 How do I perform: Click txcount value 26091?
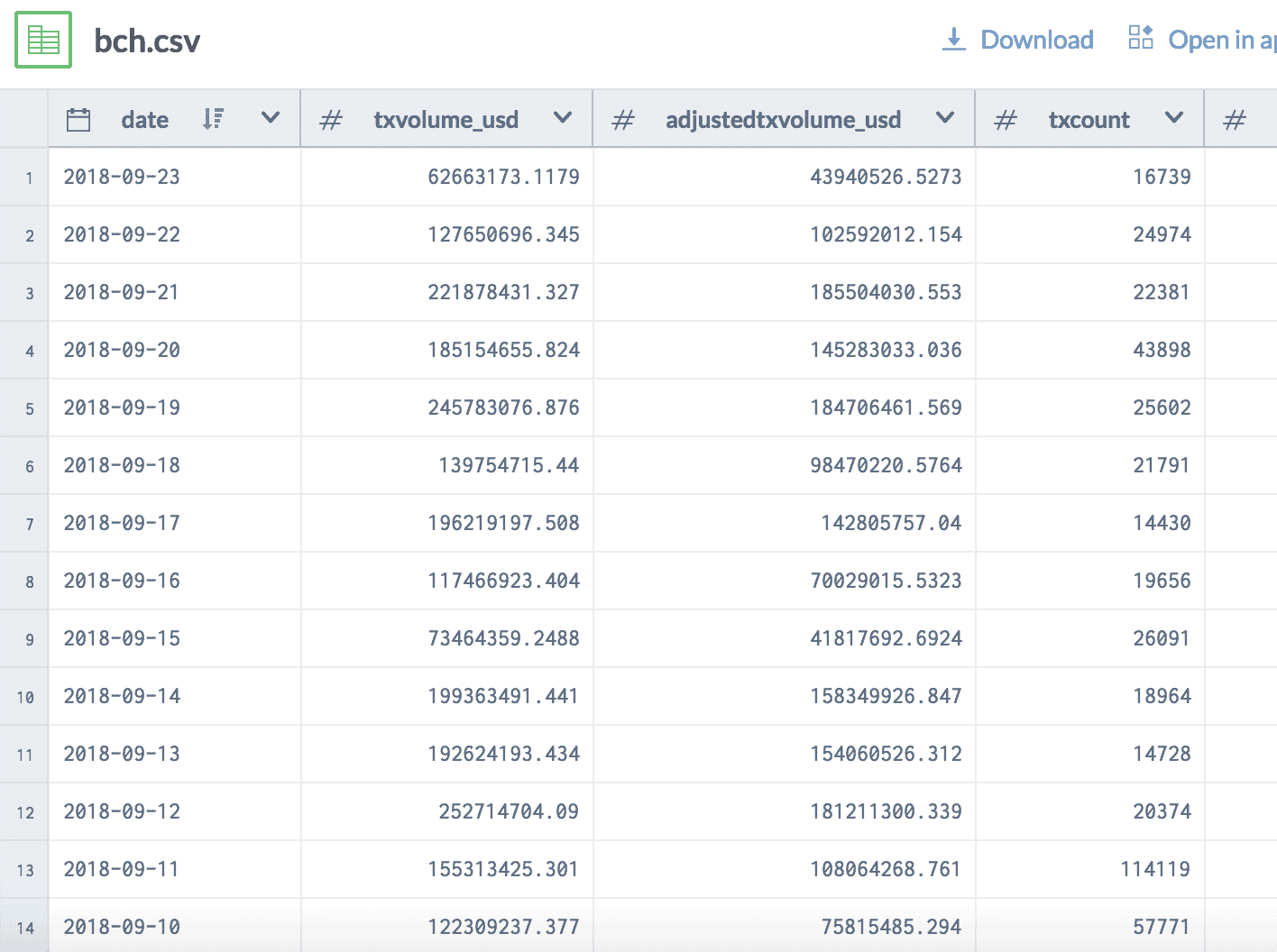coord(1162,638)
